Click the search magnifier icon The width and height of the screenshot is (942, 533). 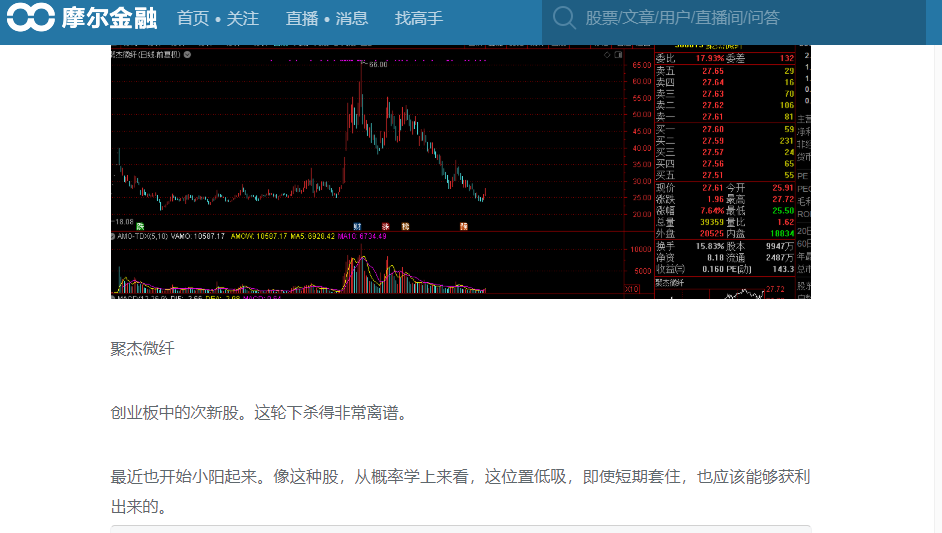(x=564, y=17)
